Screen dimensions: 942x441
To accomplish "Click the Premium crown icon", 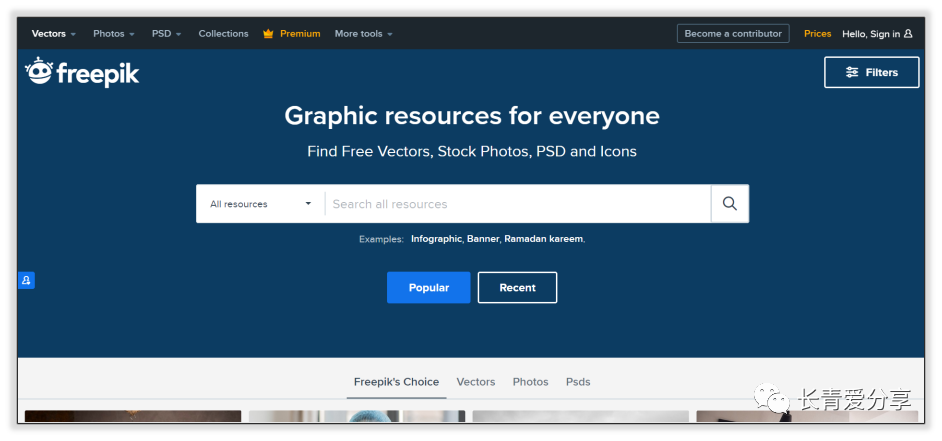I will [x=268, y=34].
